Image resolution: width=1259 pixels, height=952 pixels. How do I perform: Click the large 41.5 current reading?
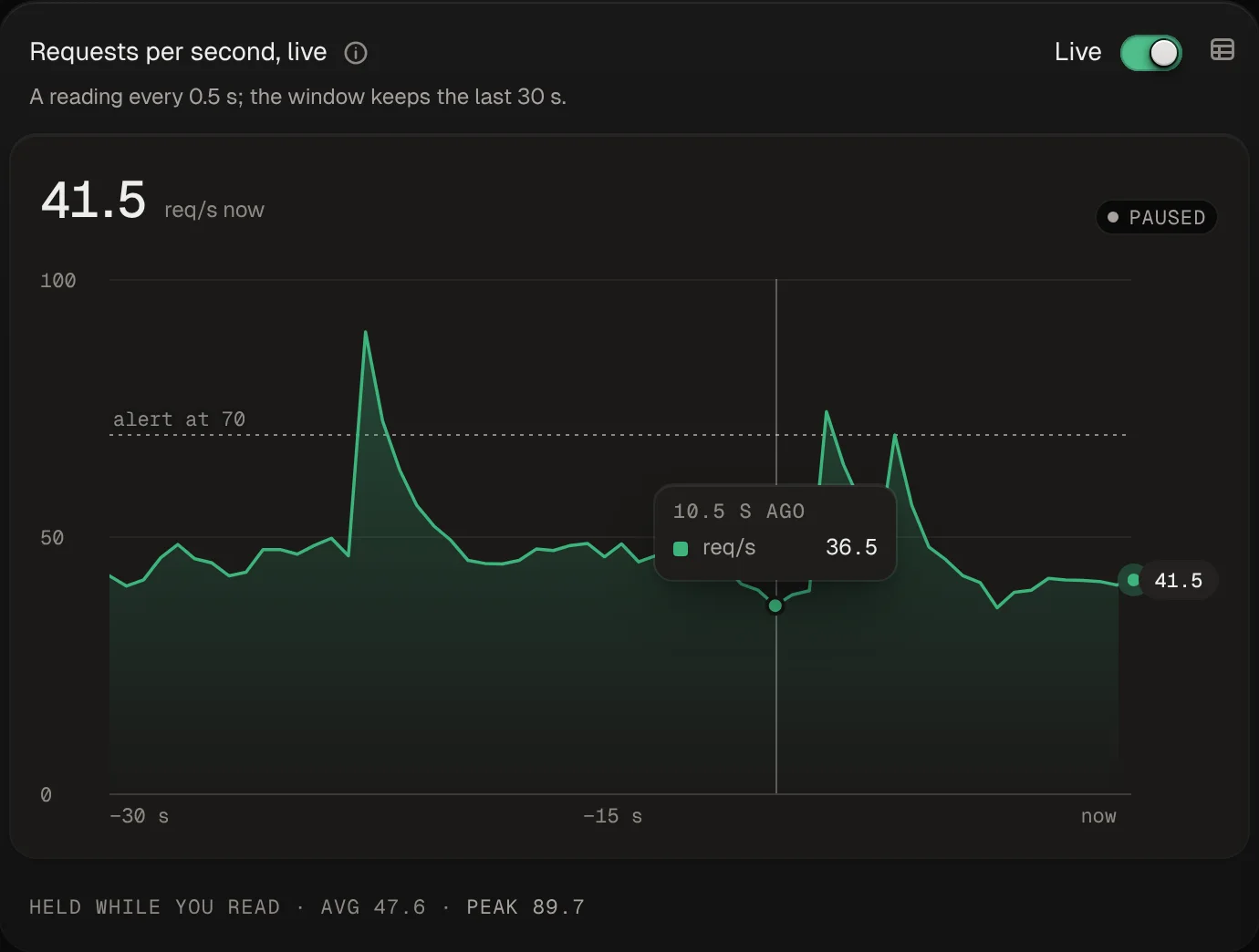93,200
